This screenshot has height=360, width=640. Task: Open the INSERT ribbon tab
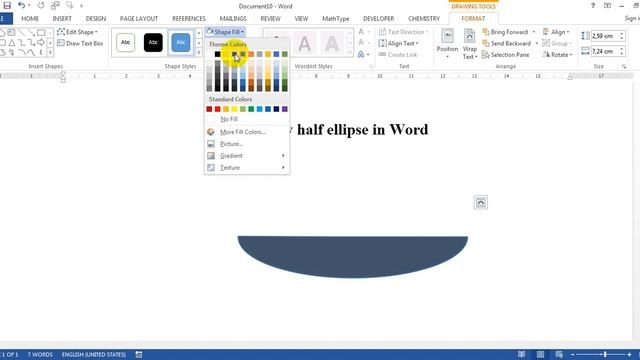(62, 18)
